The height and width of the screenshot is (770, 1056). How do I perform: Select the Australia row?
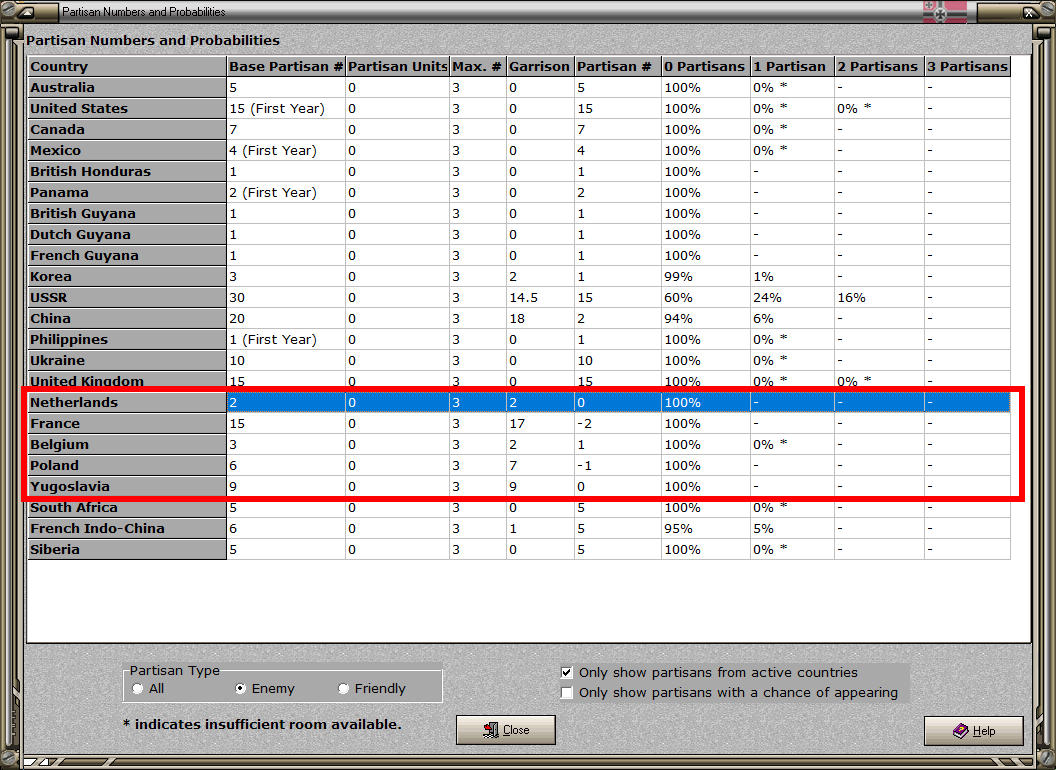[519, 88]
